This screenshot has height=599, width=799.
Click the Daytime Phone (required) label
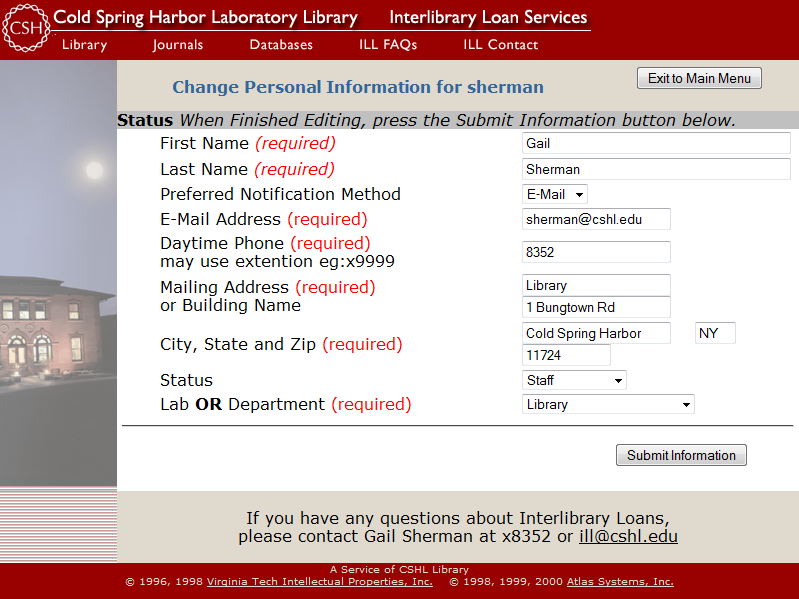(265, 243)
